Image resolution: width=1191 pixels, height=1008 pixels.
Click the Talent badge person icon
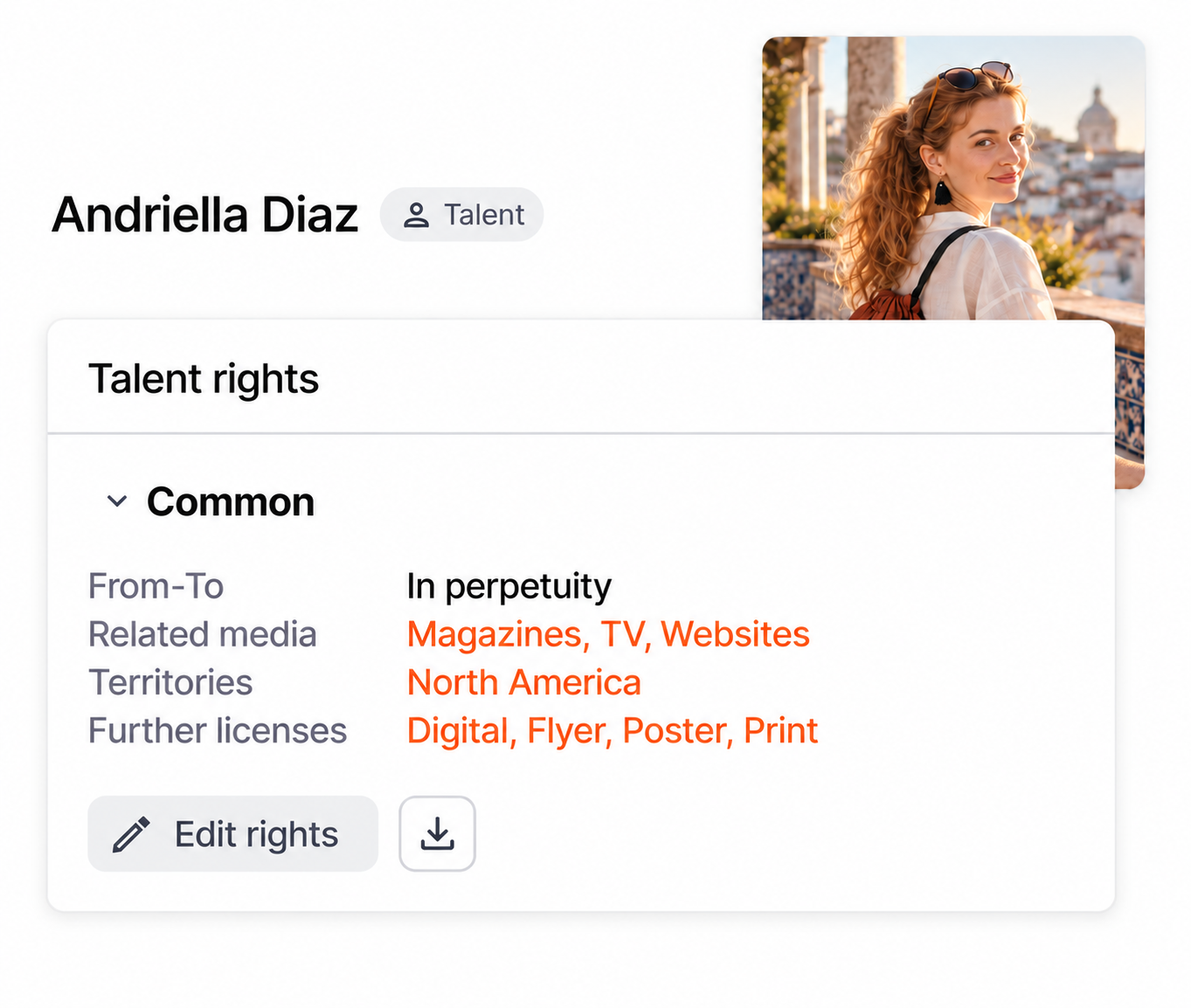coord(416,215)
